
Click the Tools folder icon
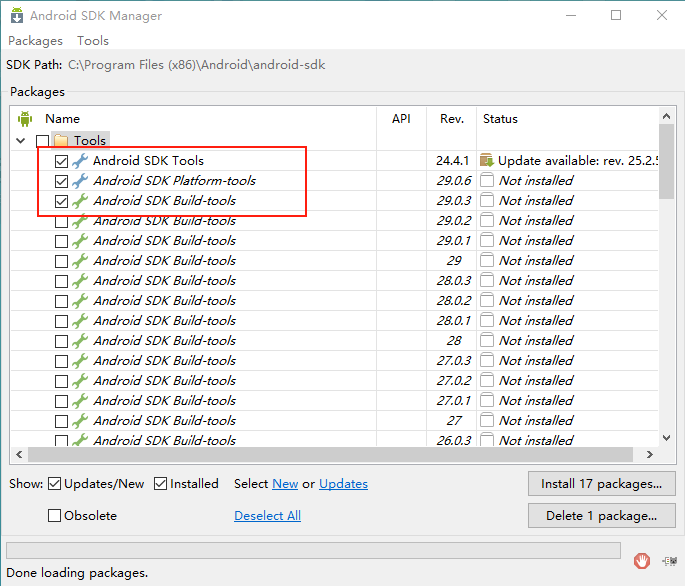(61, 140)
